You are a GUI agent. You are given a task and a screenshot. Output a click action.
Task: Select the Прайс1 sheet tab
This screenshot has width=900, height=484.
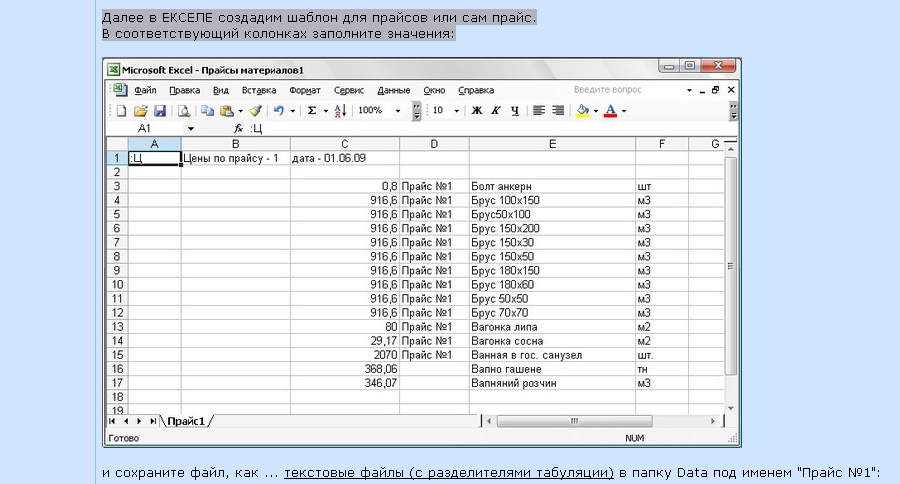click(186, 422)
